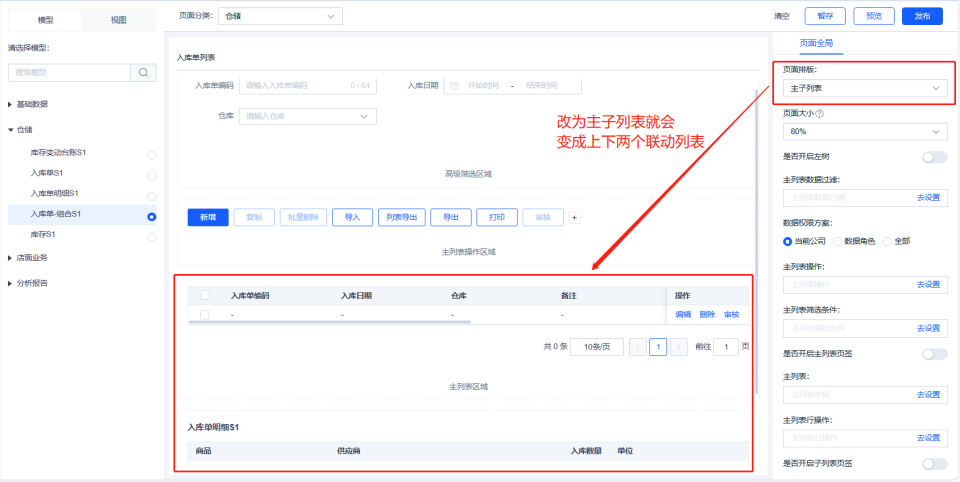Image resolution: width=960 pixels, height=482 pixels.
Task: Go to the previous page arrow
Action: [x=638, y=347]
